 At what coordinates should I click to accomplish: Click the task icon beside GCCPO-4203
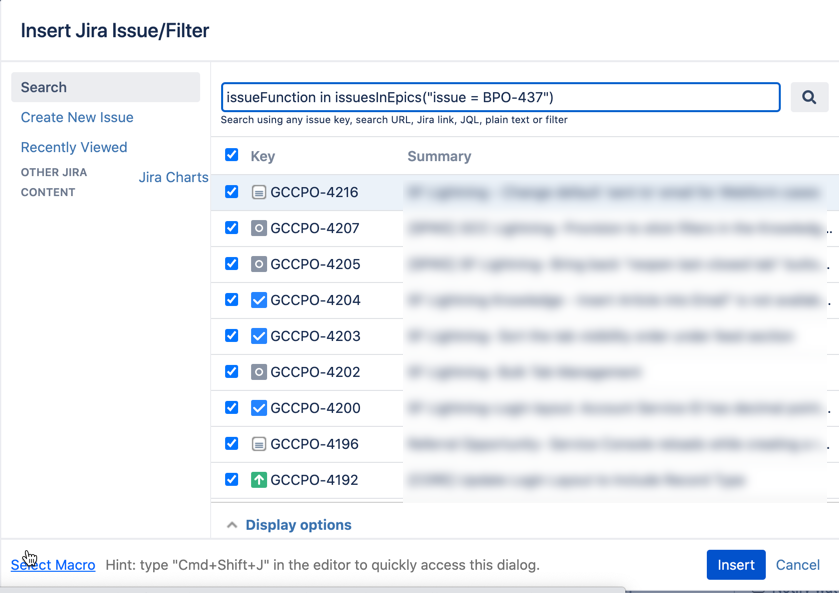pos(258,336)
